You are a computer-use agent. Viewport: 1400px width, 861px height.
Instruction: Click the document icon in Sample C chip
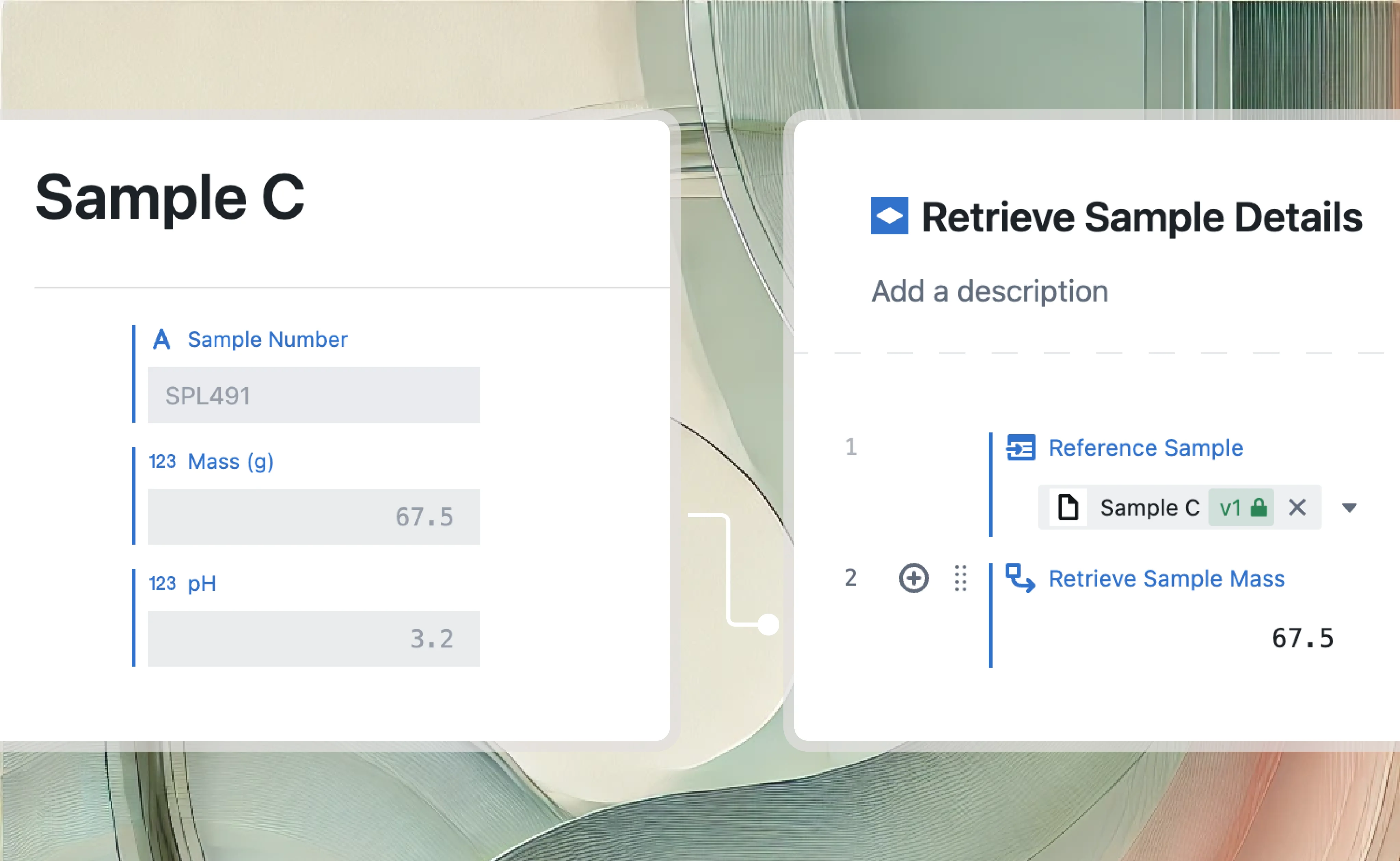pos(1068,507)
